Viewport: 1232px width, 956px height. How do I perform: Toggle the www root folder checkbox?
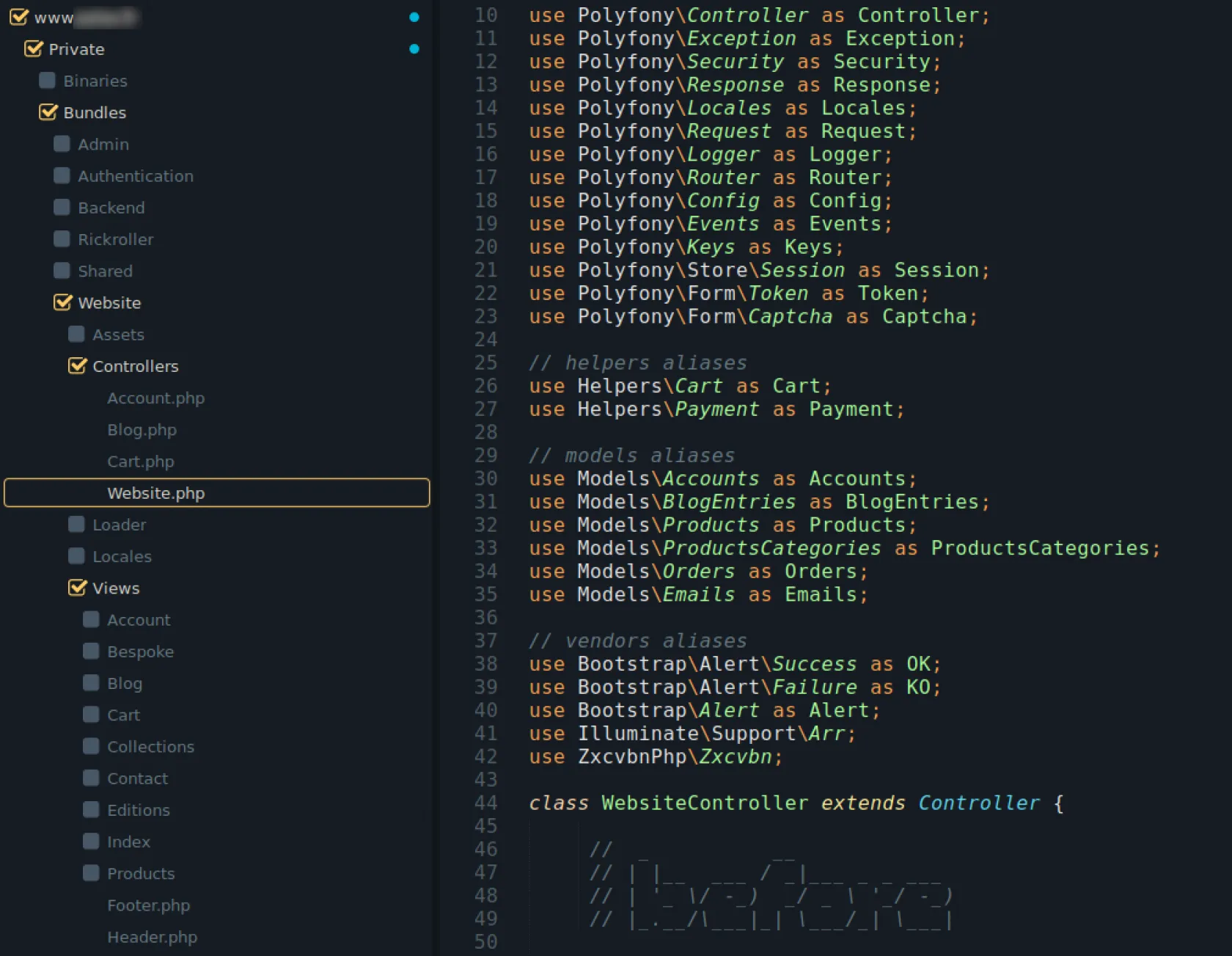tap(19, 17)
